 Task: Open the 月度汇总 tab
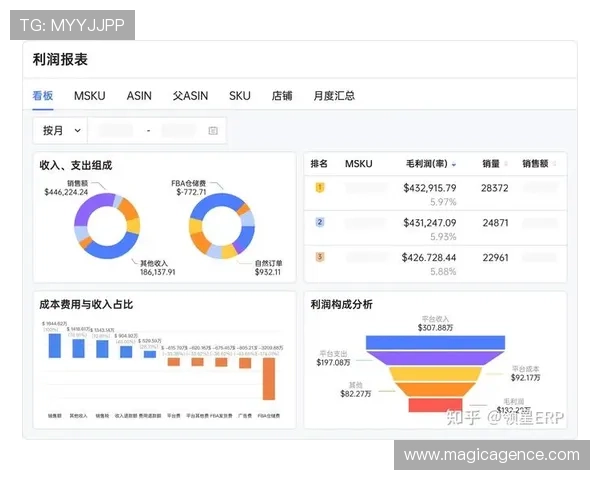click(334, 96)
